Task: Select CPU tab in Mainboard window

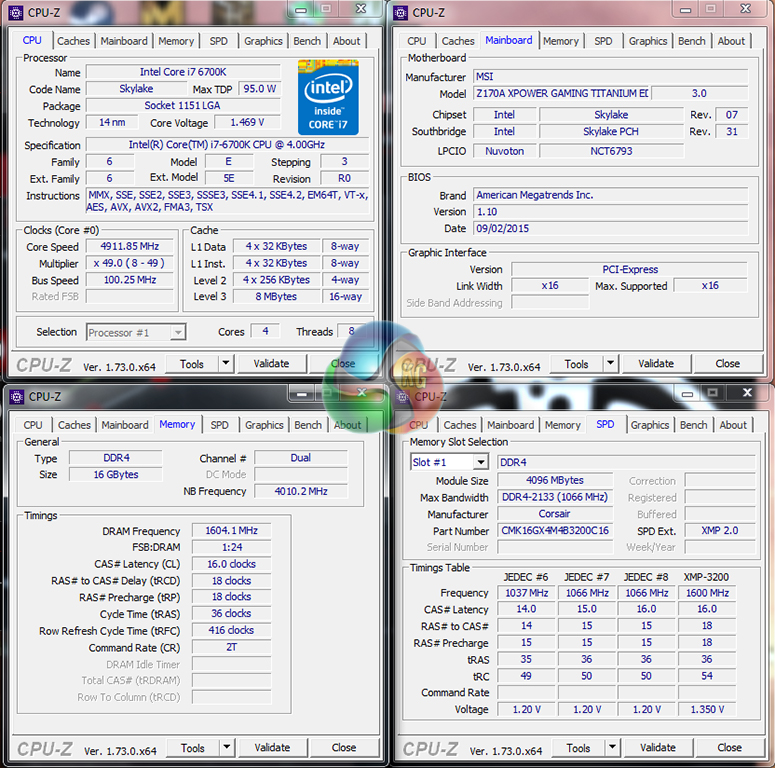Action: click(417, 41)
